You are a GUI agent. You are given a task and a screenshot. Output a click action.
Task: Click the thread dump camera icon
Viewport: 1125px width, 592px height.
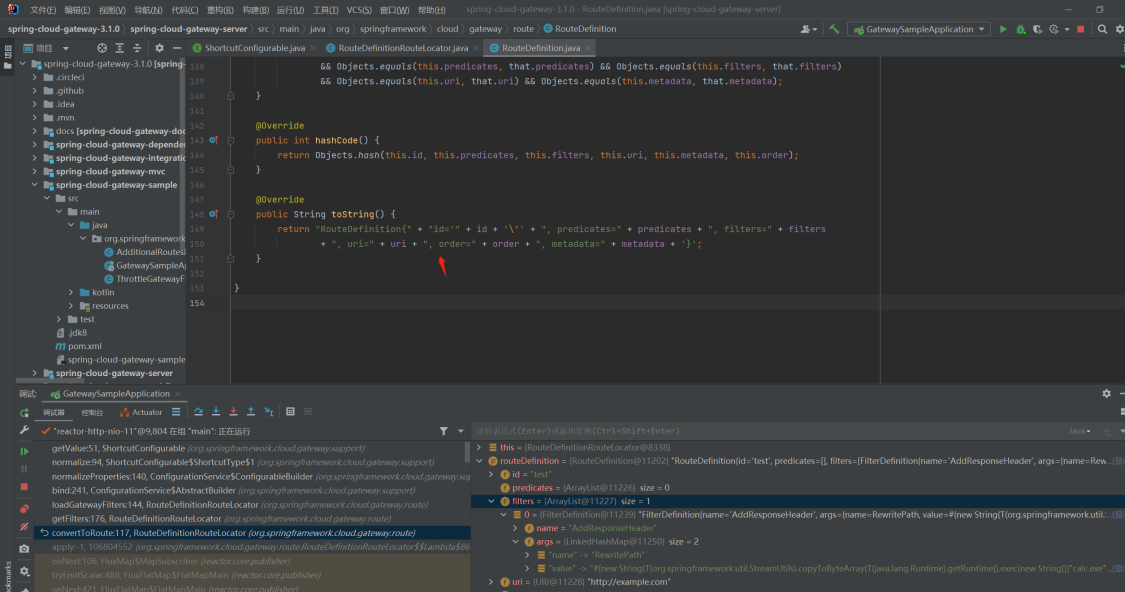(x=24, y=549)
